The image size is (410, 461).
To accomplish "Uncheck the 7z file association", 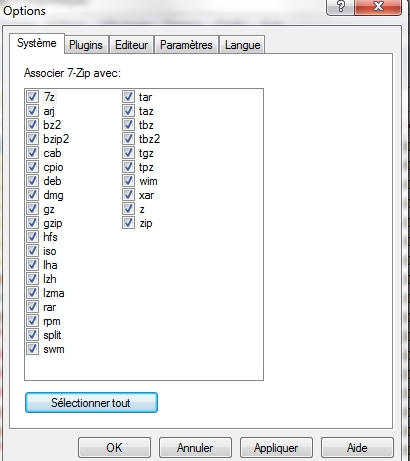I will pos(32,97).
